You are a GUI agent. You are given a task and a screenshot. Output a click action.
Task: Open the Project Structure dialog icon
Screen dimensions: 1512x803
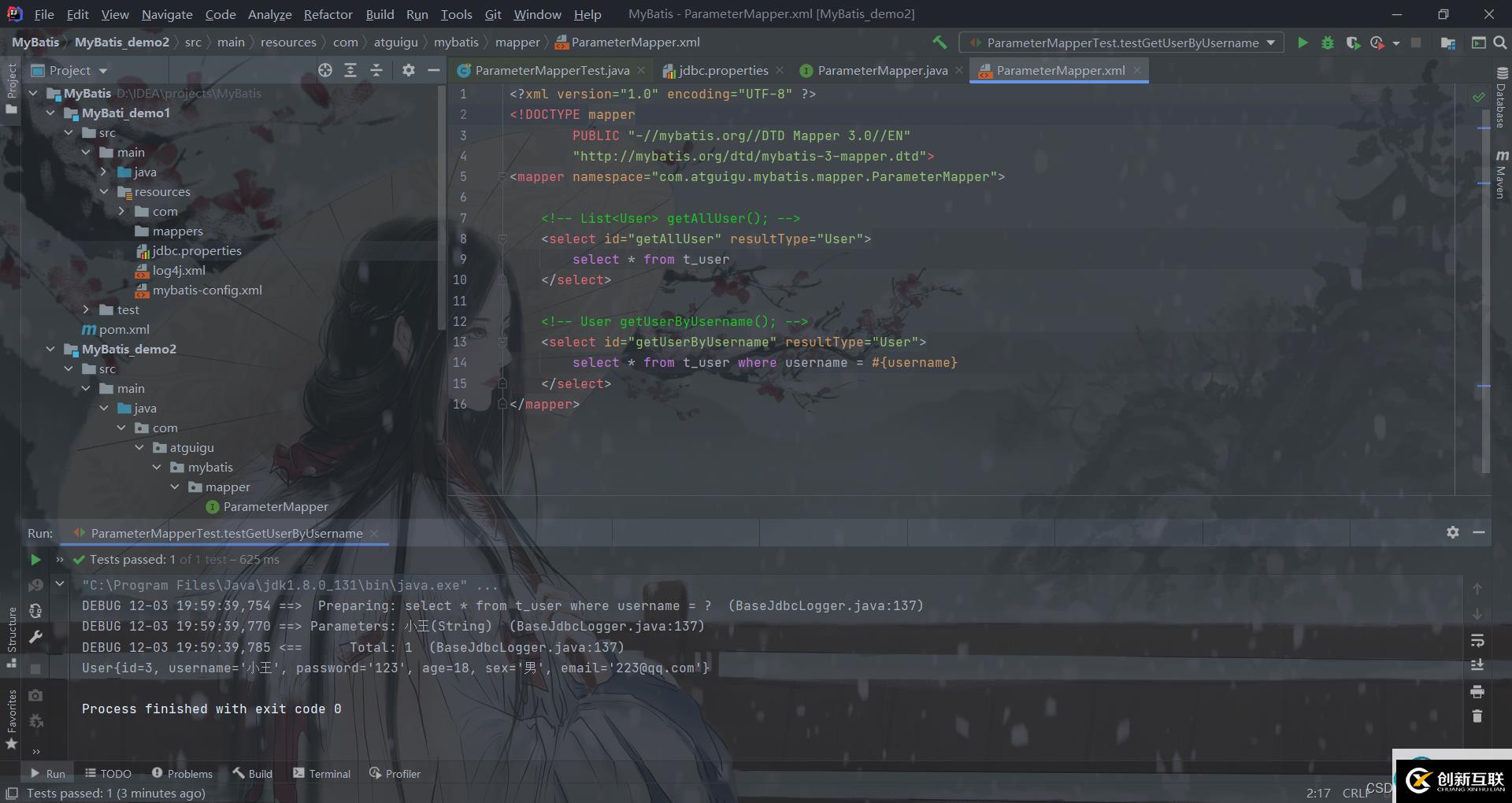[x=1447, y=43]
